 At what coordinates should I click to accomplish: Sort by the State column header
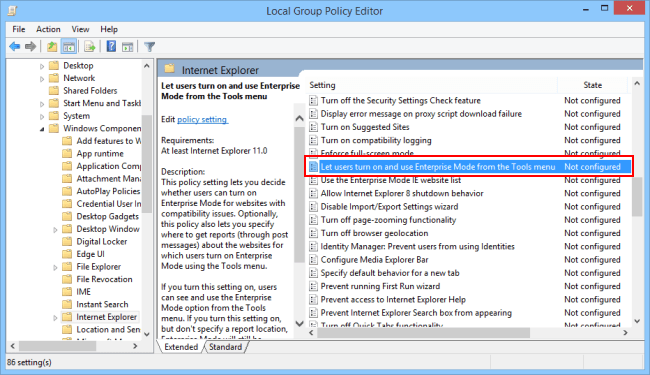click(x=593, y=85)
